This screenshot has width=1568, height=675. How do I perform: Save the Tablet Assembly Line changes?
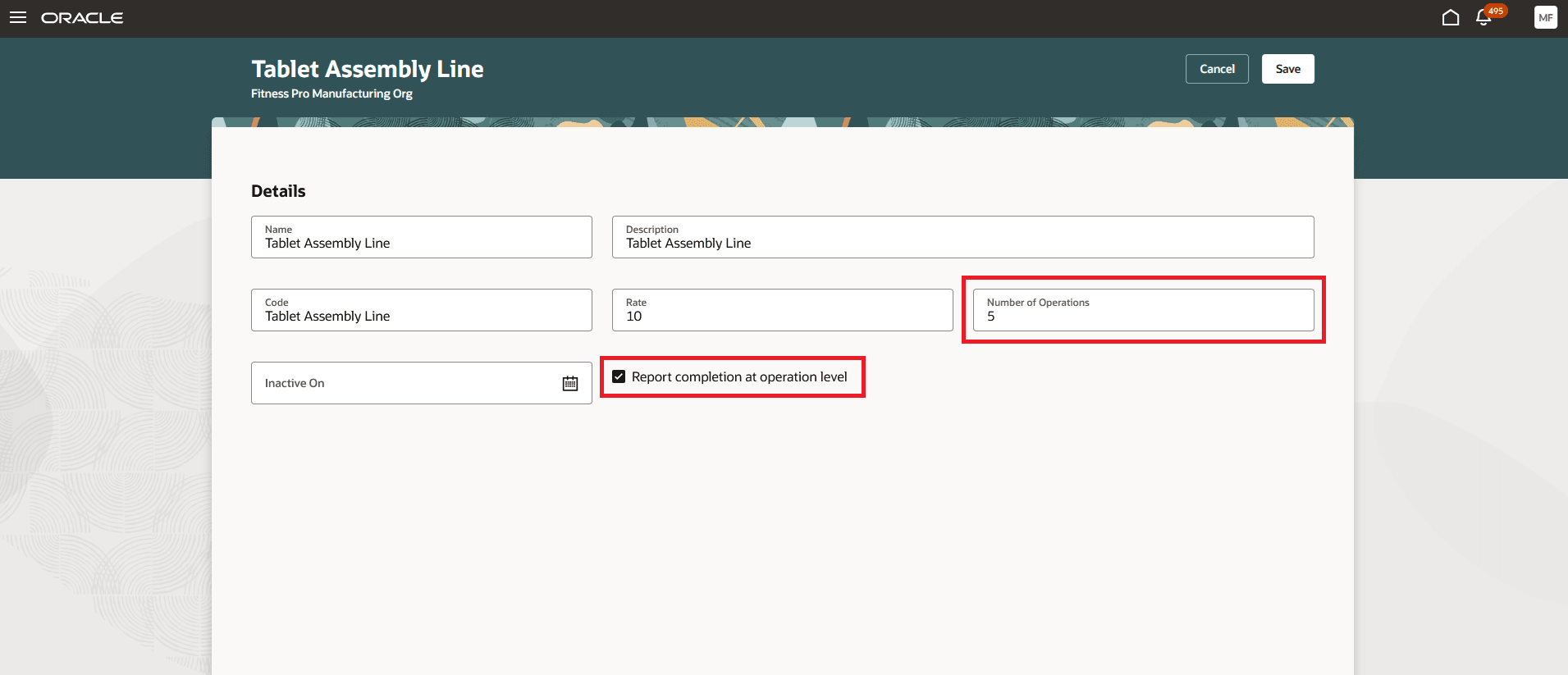(x=1288, y=69)
